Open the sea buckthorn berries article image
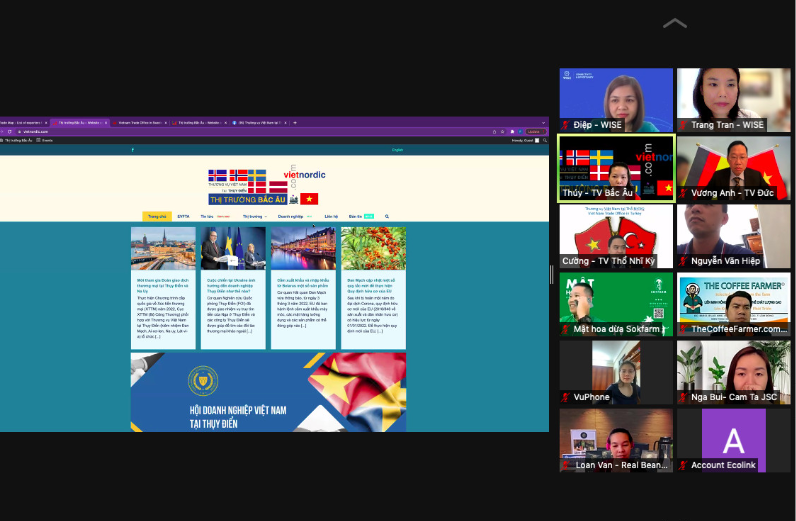 373,248
